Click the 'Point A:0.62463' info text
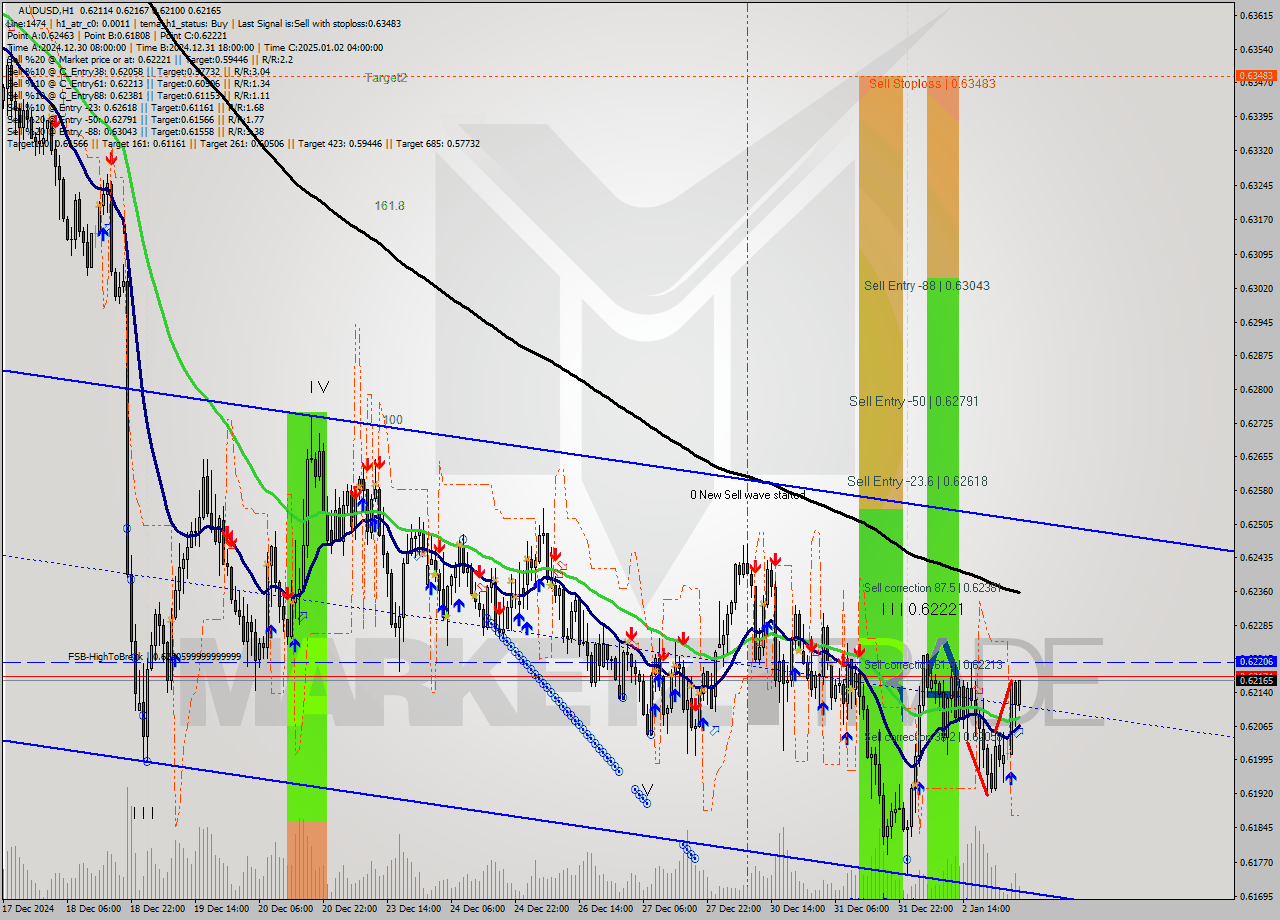1280x920 pixels. click(x=40, y=35)
